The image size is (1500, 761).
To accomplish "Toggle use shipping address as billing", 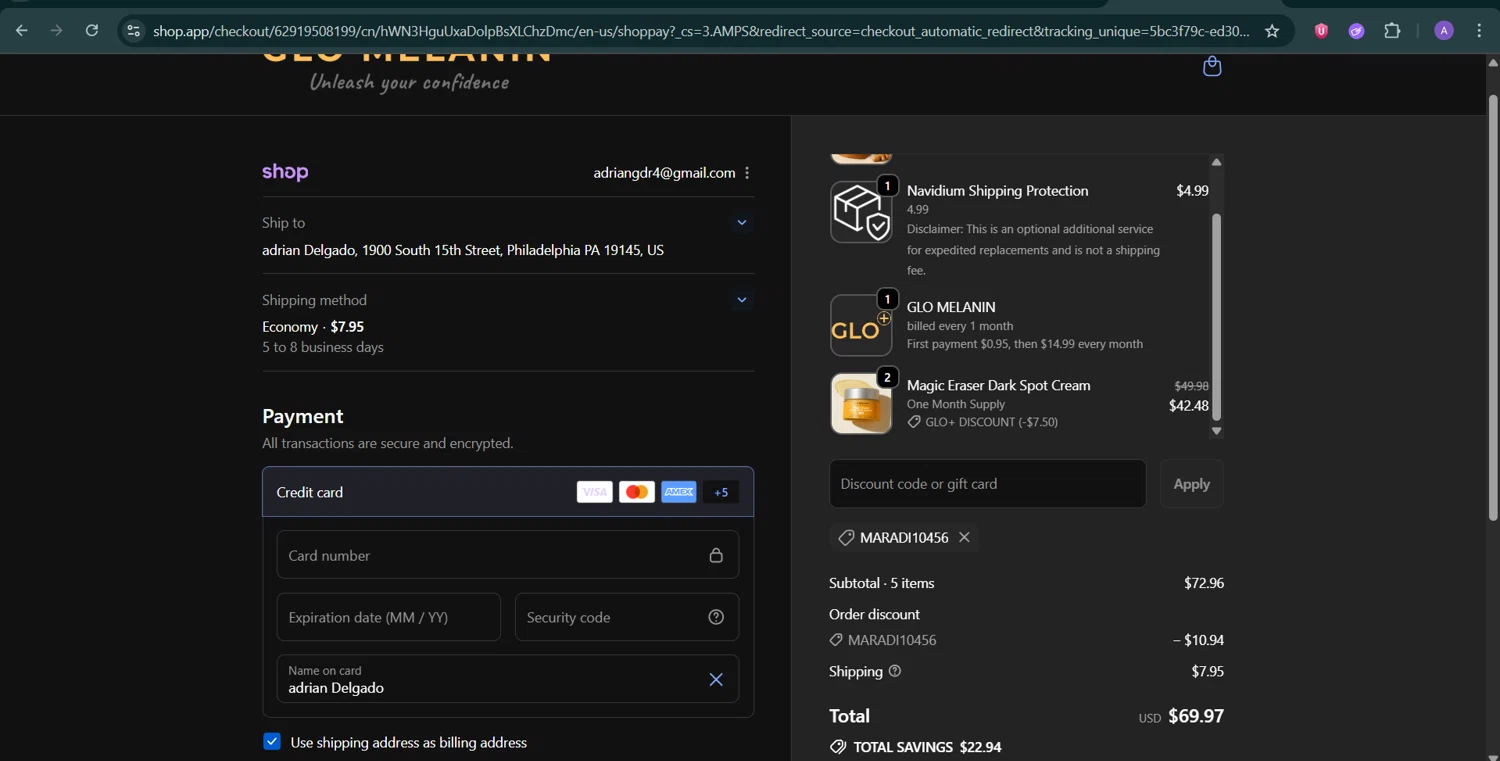I will pyautogui.click(x=272, y=742).
